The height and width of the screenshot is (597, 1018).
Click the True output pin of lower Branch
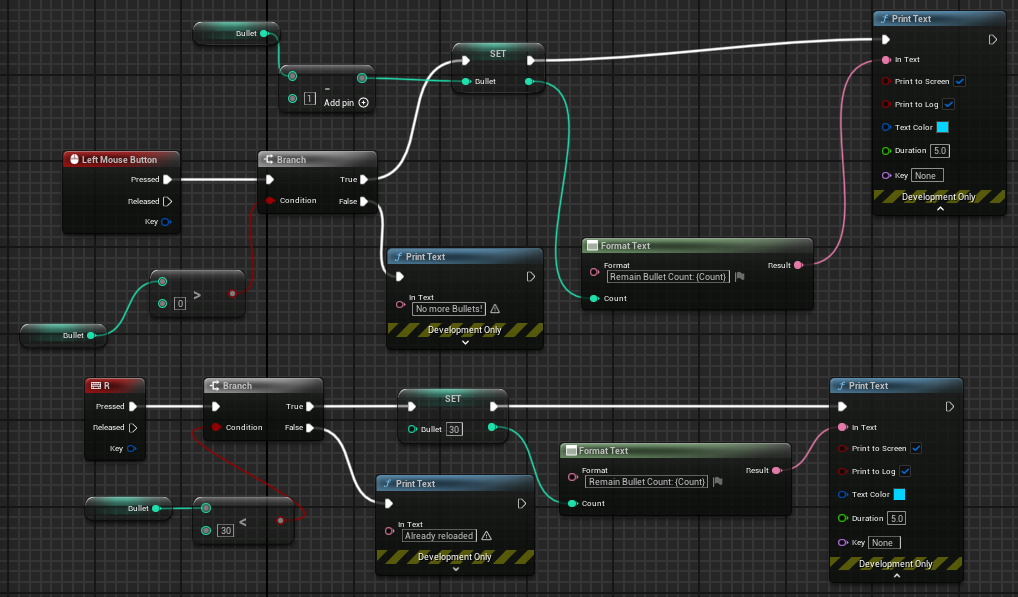tap(310, 406)
